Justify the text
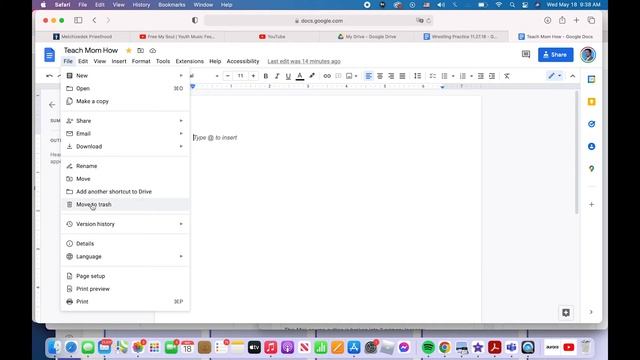The height and width of the screenshot is (360, 640). 402,76
